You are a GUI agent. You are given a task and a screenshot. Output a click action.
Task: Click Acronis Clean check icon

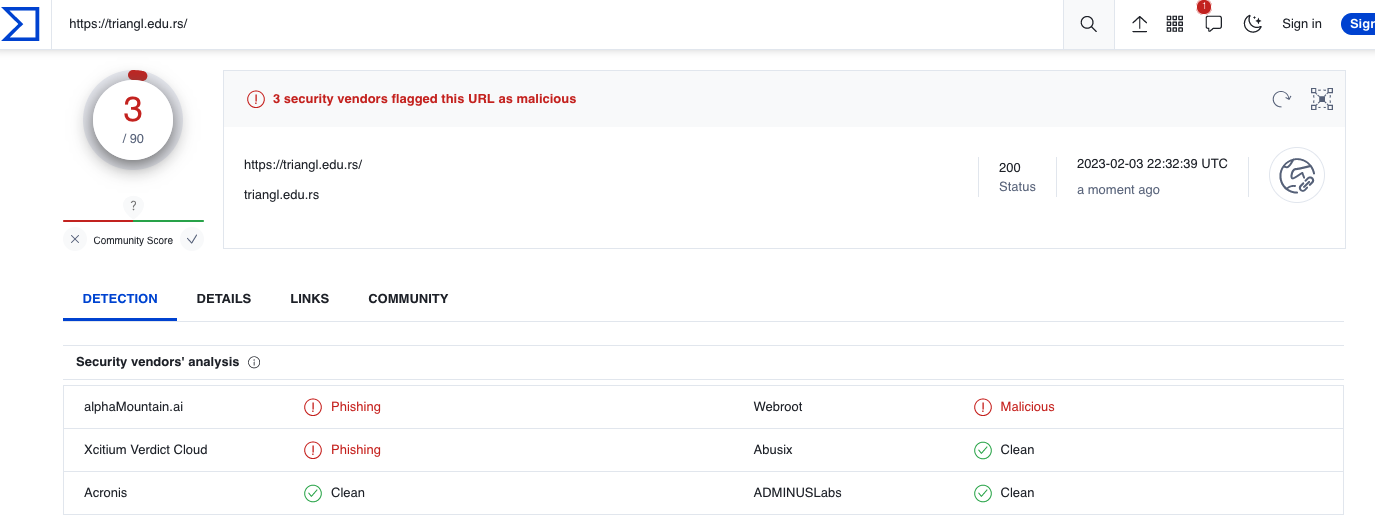coord(313,493)
